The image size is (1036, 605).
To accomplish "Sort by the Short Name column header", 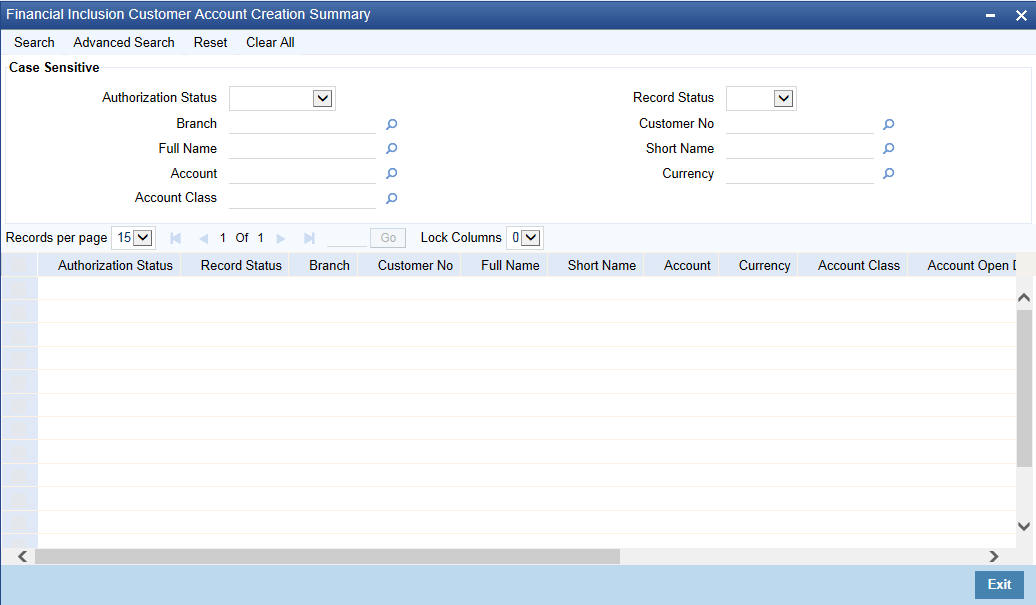I will [601, 266].
